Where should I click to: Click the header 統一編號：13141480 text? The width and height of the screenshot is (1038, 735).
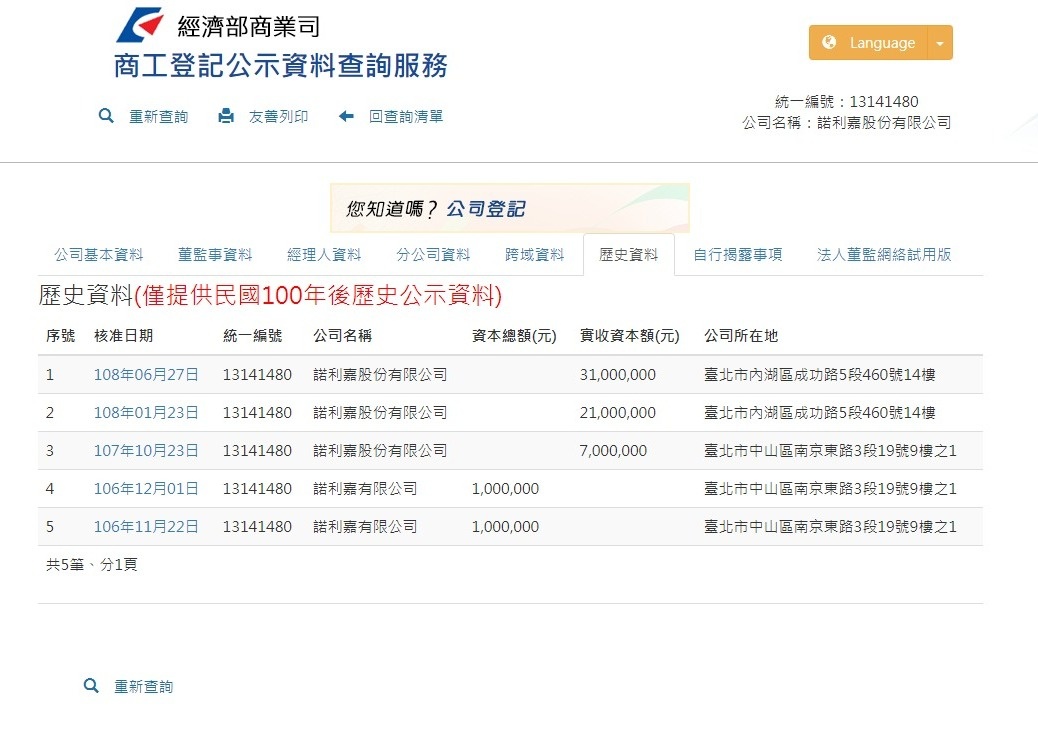[x=847, y=101]
